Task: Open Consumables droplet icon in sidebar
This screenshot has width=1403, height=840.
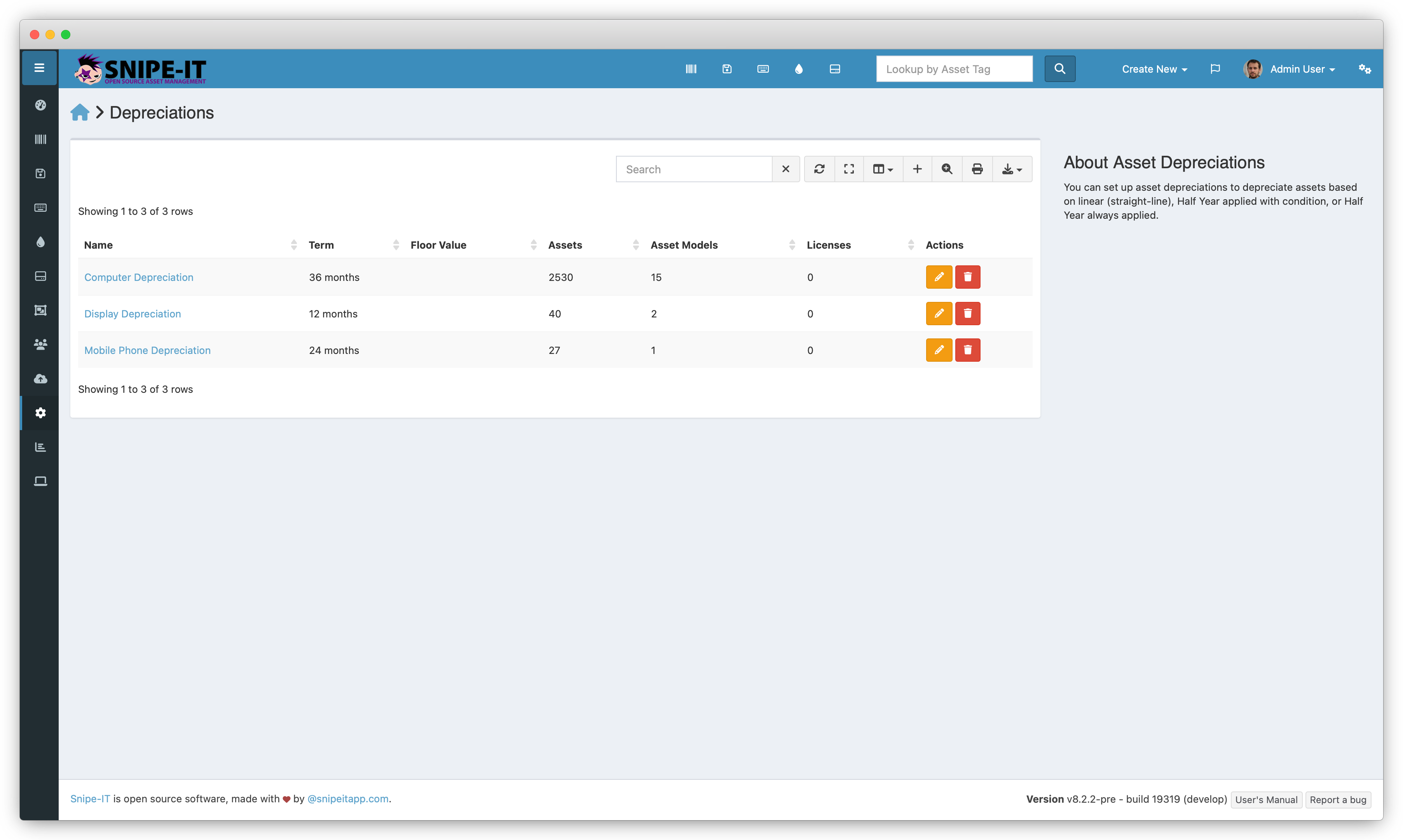Action: 40,242
